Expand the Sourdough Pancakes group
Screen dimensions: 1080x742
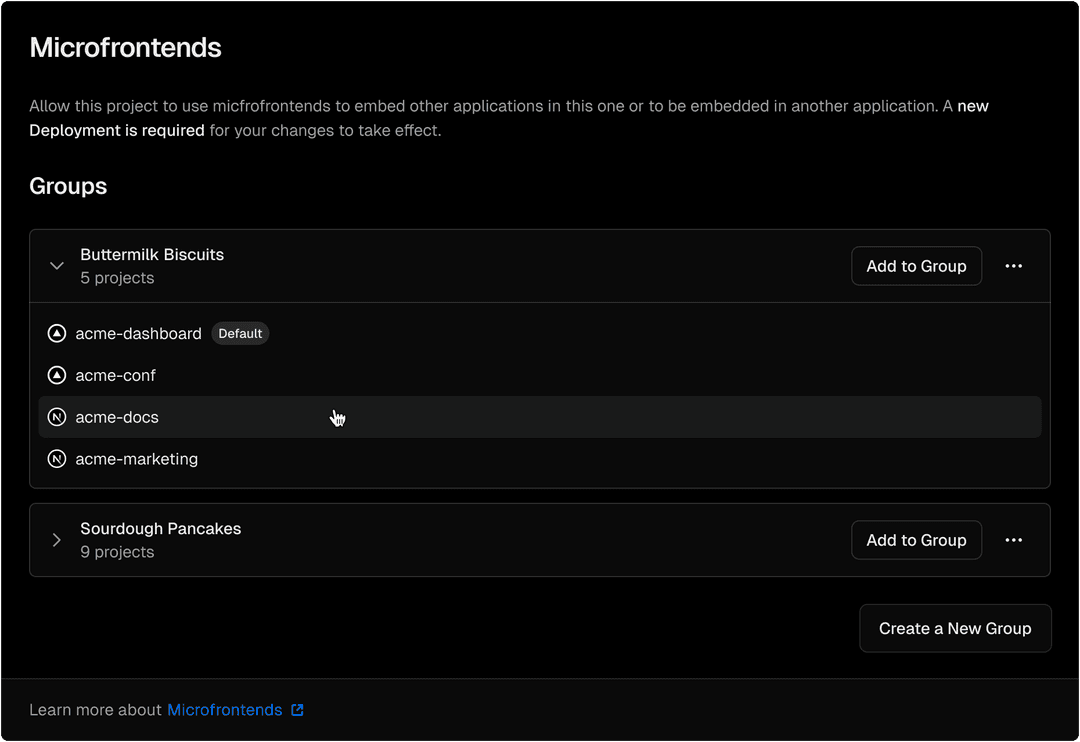[x=57, y=540]
